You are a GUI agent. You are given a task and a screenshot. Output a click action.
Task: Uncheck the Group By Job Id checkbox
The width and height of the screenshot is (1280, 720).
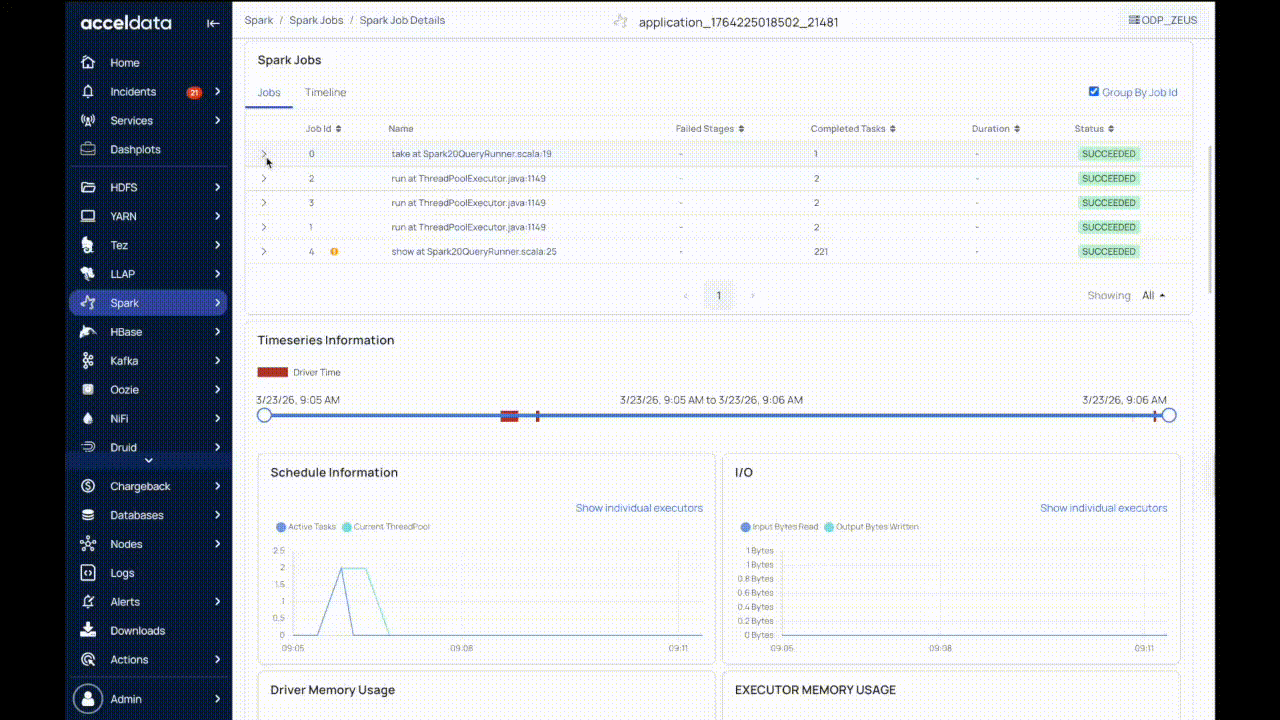coord(1094,92)
